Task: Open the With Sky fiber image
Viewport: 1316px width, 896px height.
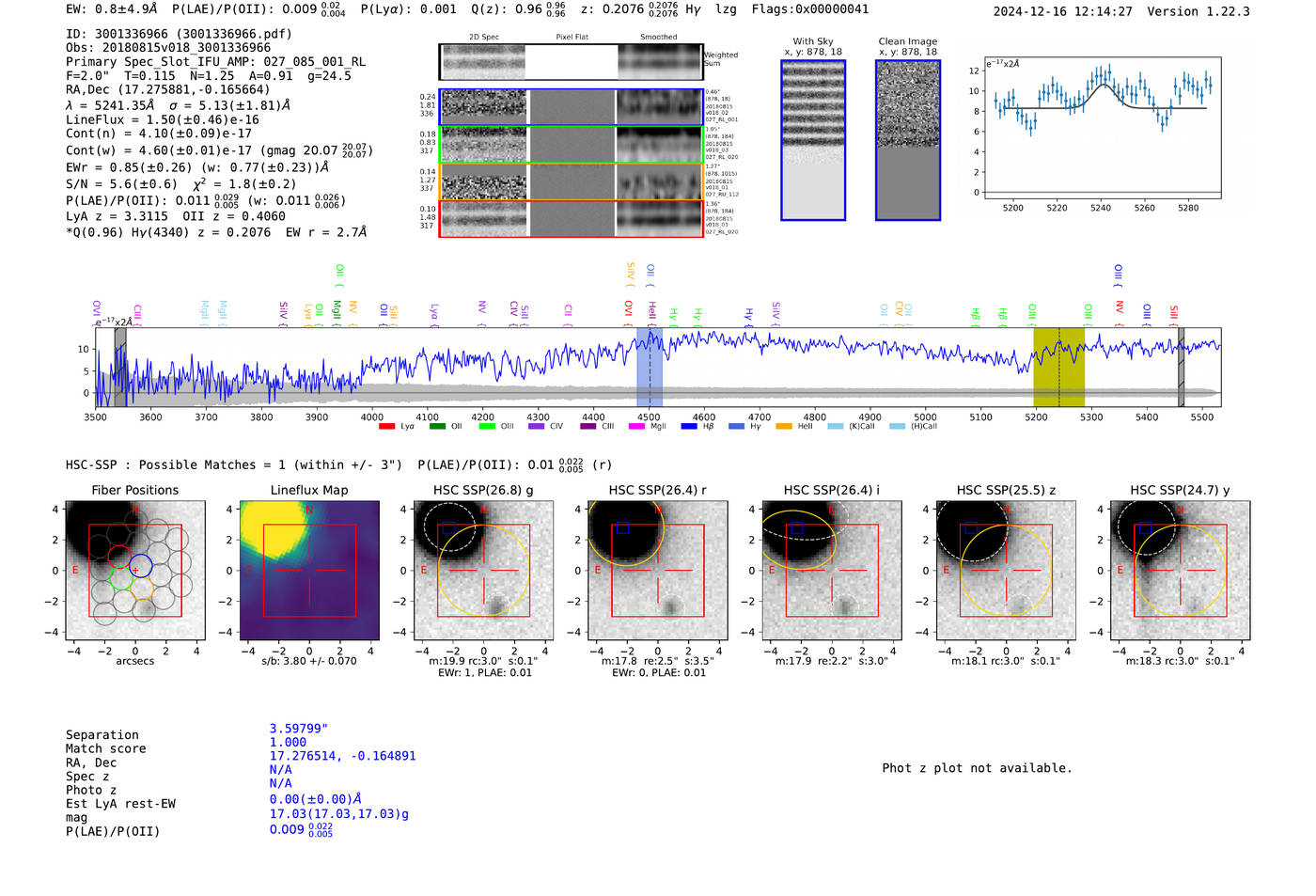Action: 813,140
